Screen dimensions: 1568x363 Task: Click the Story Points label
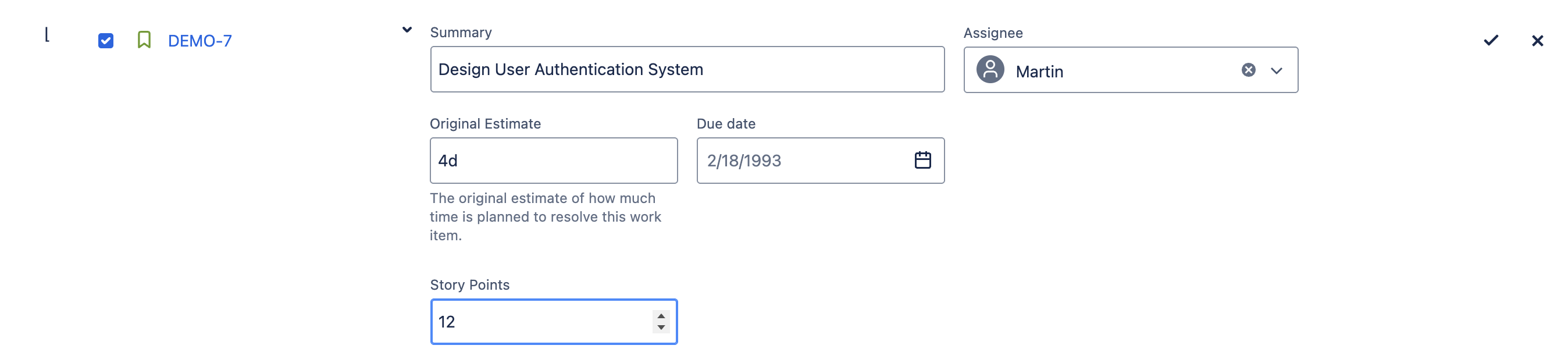coord(469,285)
